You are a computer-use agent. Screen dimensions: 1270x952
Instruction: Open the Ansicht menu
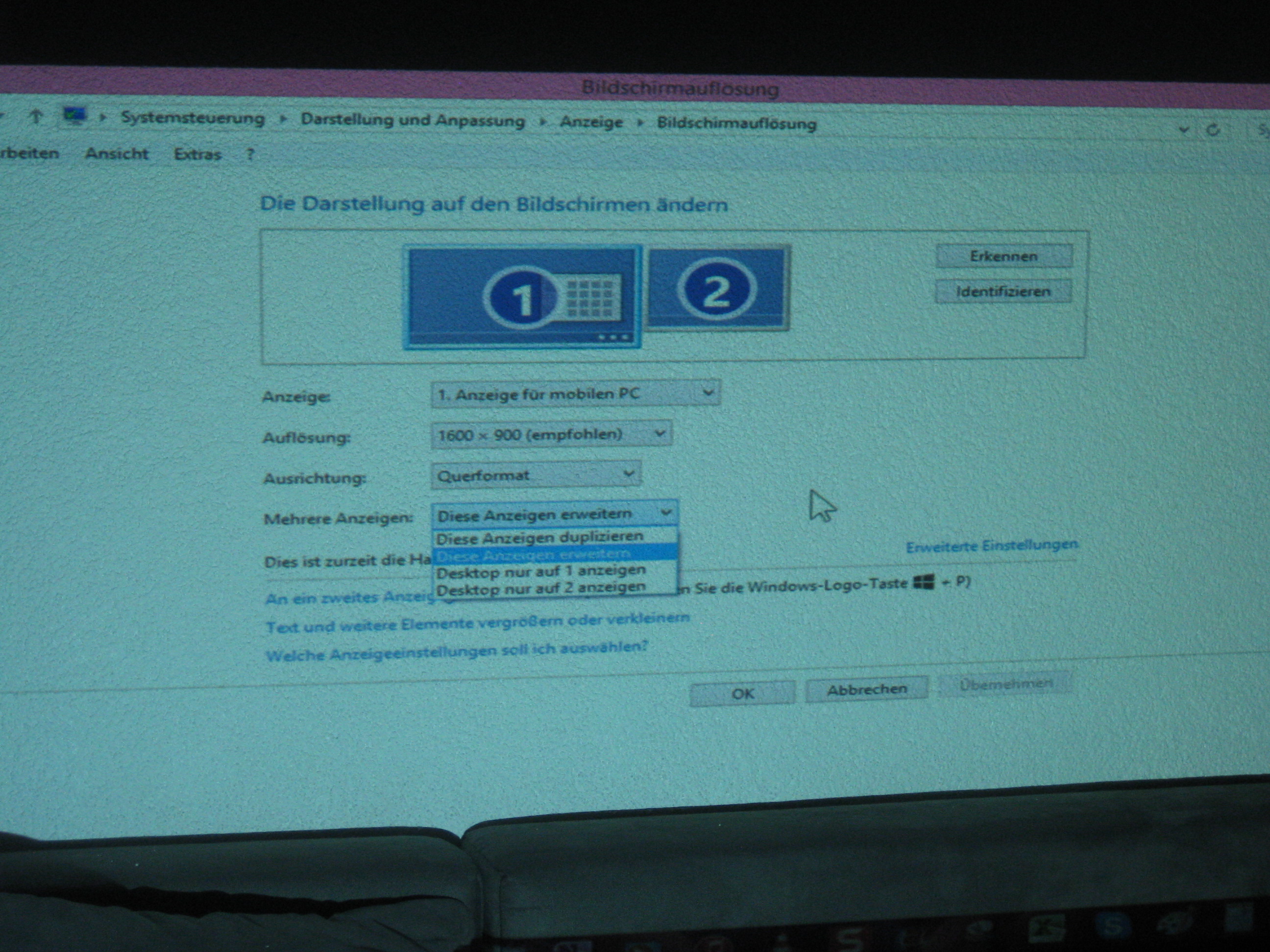[x=117, y=154]
